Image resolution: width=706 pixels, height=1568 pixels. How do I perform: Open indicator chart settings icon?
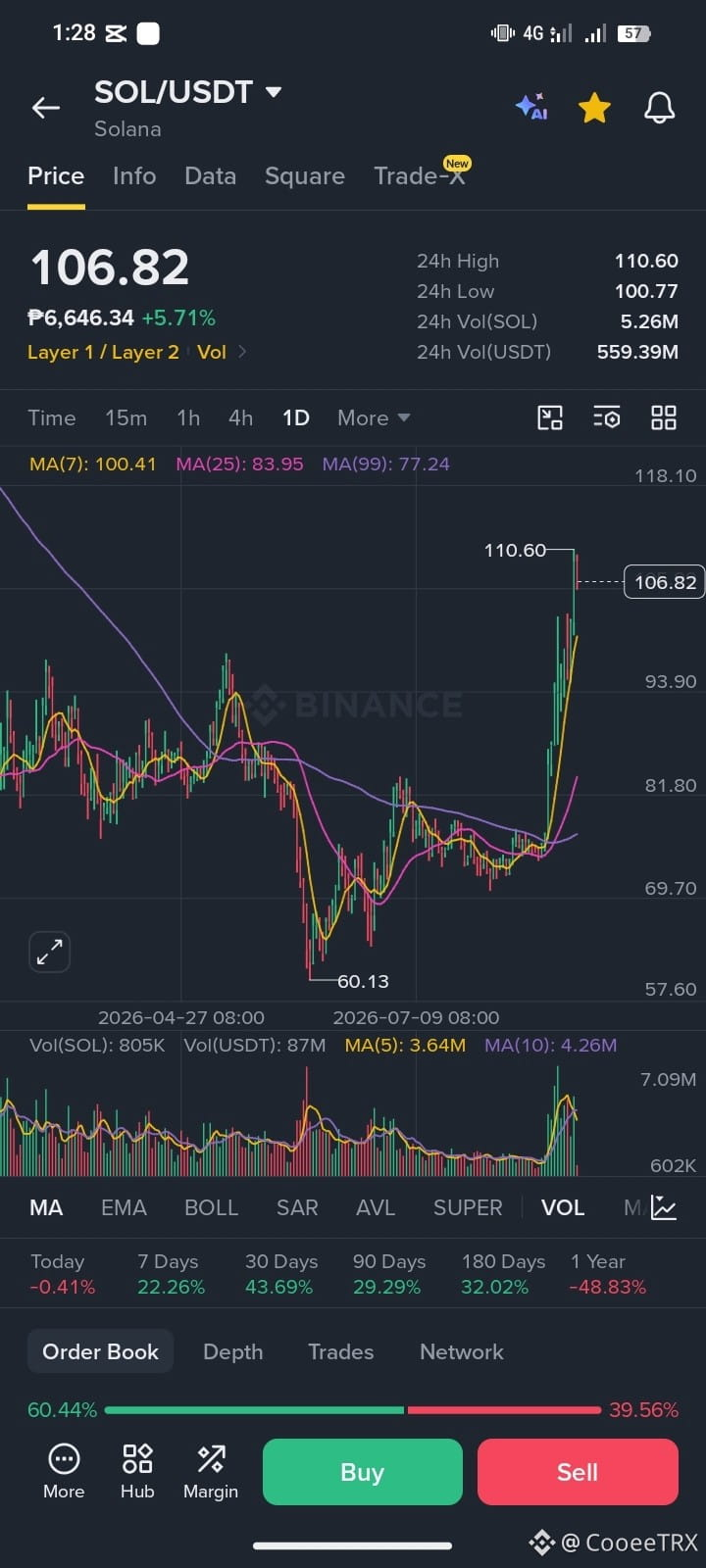[664, 1208]
